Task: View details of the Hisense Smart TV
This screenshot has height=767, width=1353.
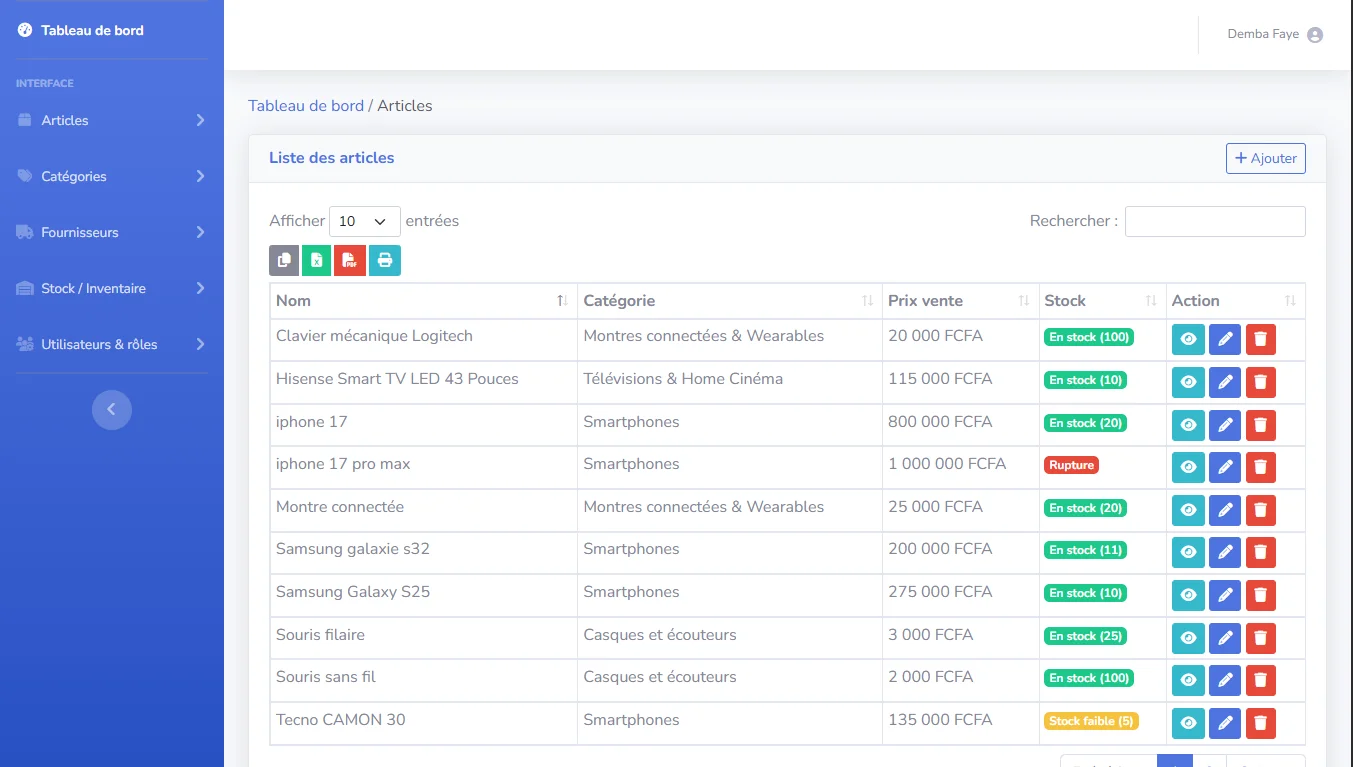Action: tap(1187, 381)
